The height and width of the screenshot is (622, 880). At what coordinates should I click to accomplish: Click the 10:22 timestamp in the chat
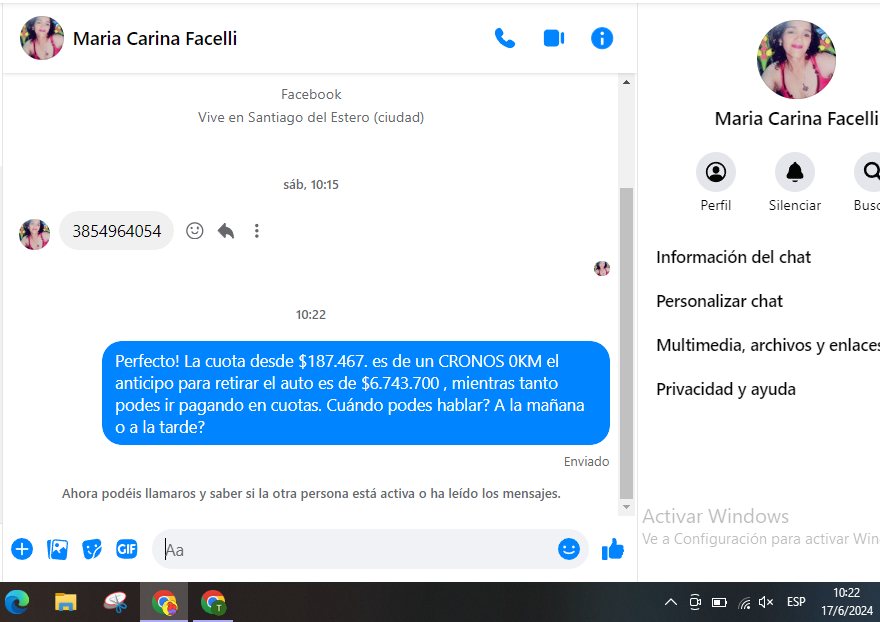click(311, 314)
